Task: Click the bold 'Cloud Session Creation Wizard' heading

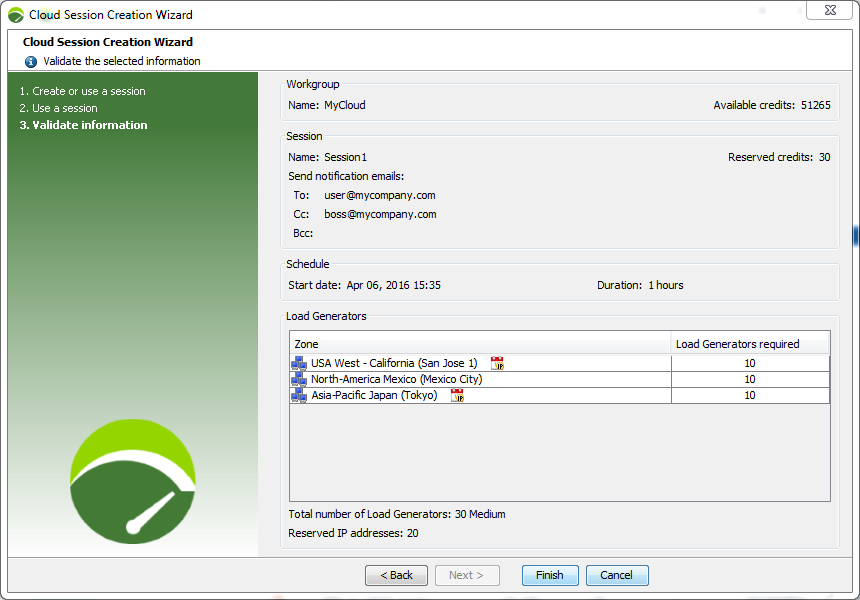Action: coord(108,42)
